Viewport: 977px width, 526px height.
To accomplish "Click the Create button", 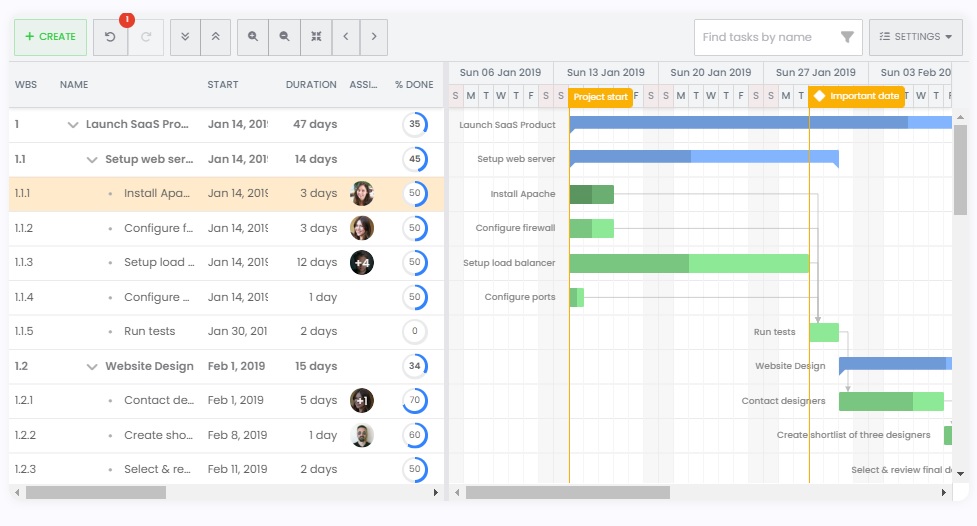I will point(50,37).
